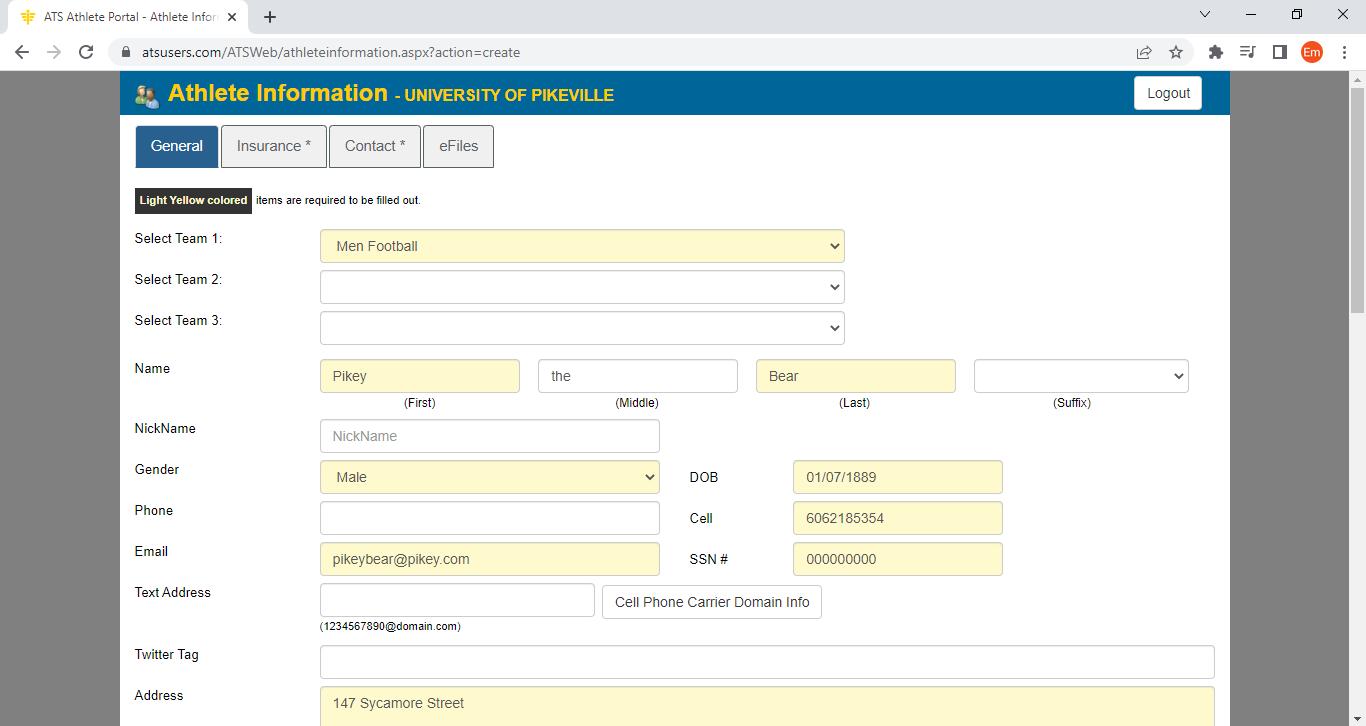Click the browser address bar URL
Viewport: 1366px width, 726px height.
pos(331,52)
